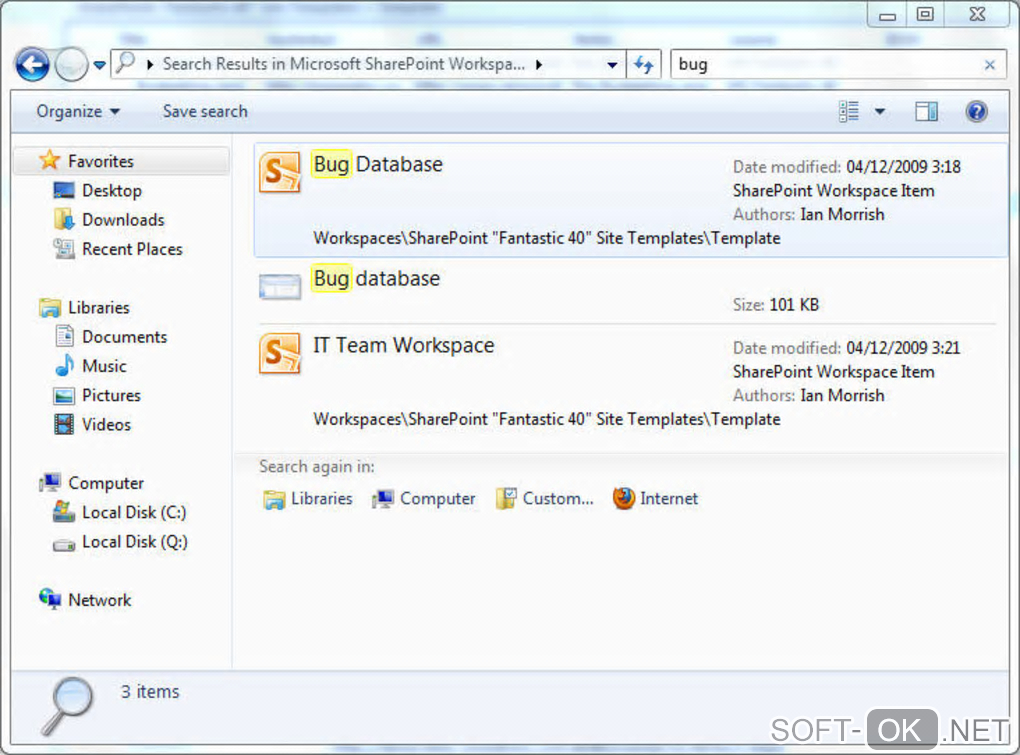Click the Downloads folder icon
The height and width of the screenshot is (755, 1020).
(x=64, y=219)
